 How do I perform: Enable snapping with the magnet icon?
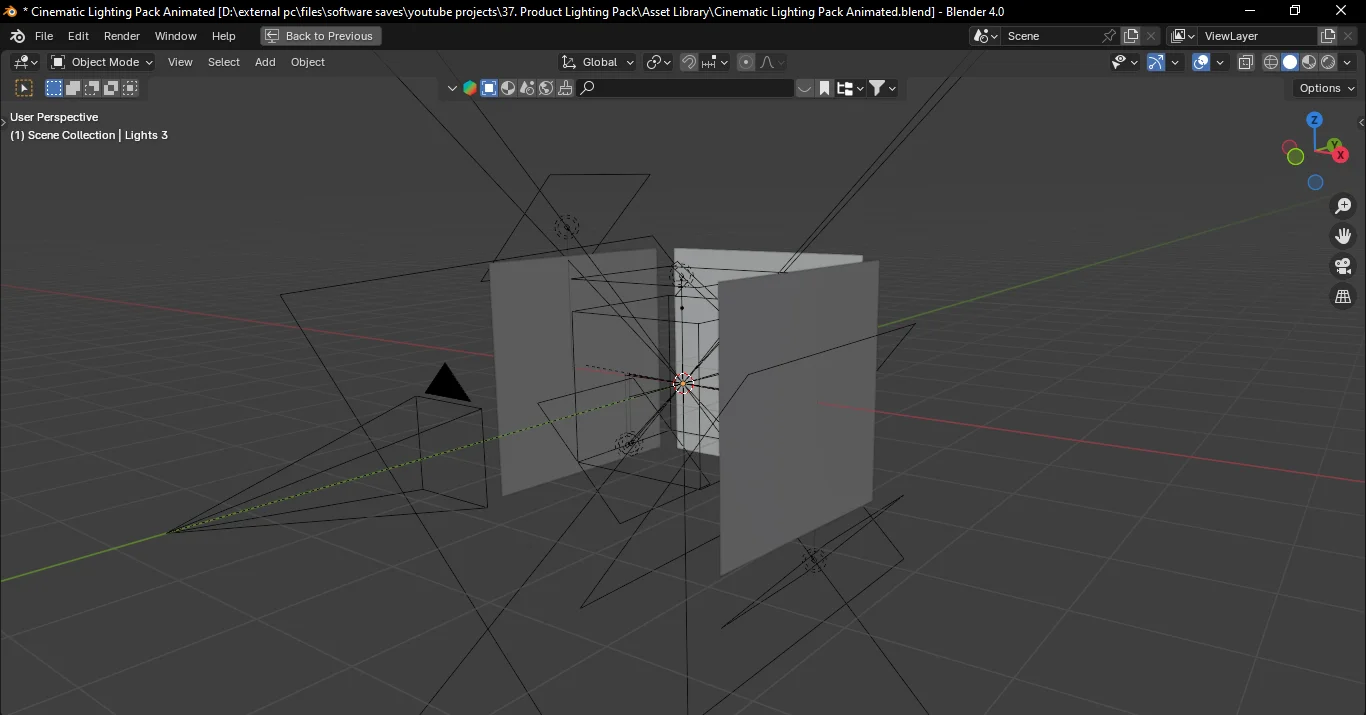point(689,61)
